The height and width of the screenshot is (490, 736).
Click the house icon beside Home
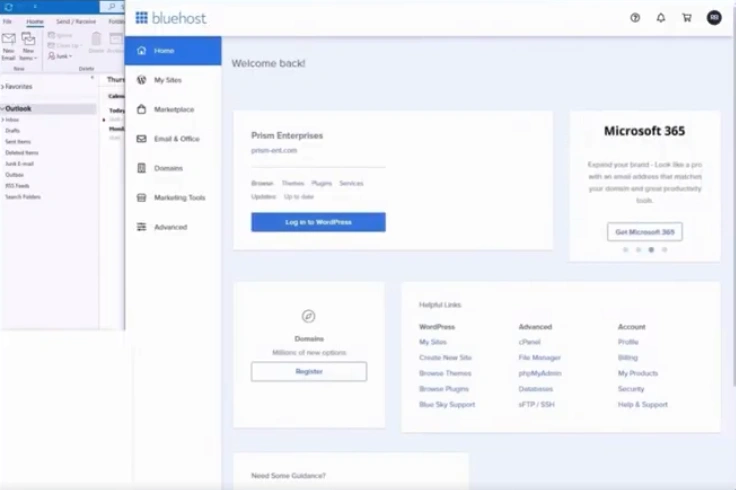pos(141,50)
